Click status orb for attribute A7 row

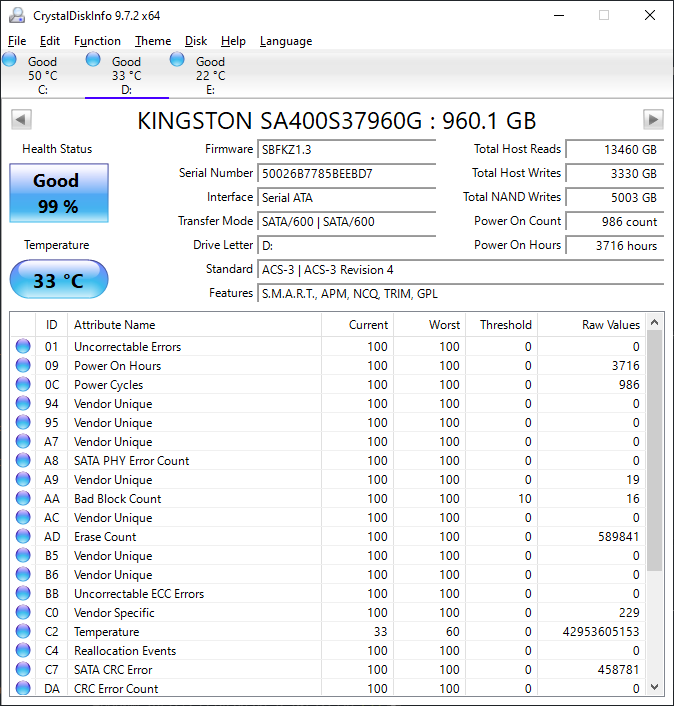pyautogui.click(x=23, y=441)
